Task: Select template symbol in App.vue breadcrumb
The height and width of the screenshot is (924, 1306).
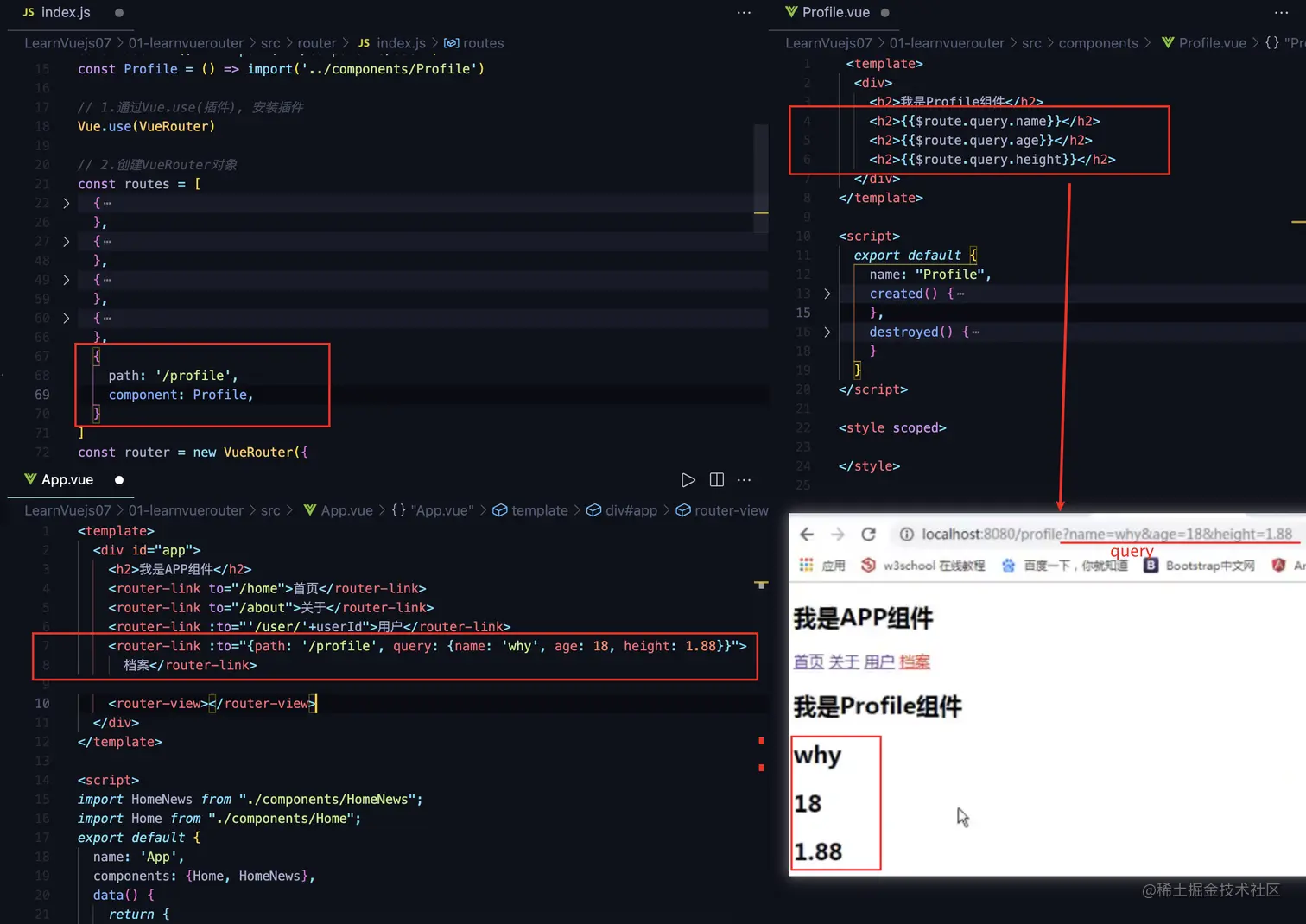Action: (x=530, y=510)
